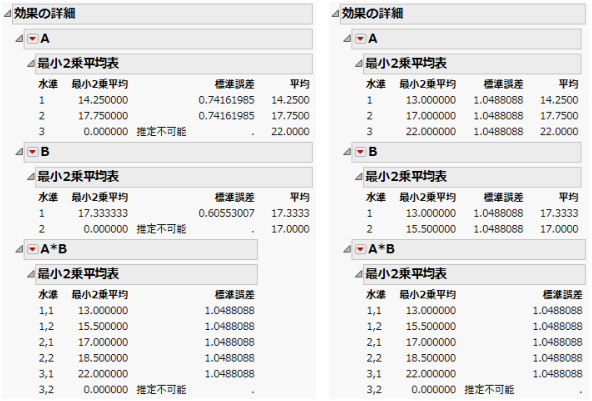
Task: Collapse effect B disclosure triangle in right report
Action: click(x=347, y=152)
